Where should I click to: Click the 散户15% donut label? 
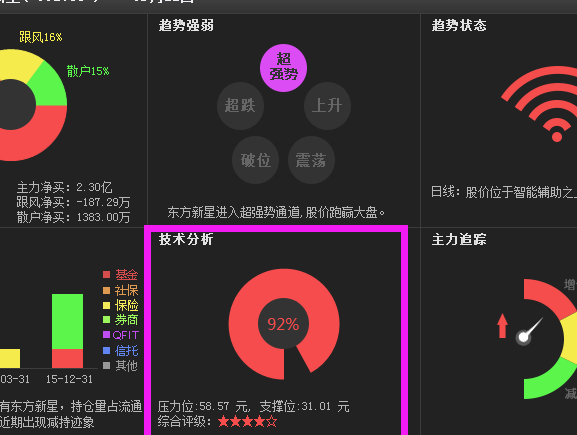pos(88,71)
